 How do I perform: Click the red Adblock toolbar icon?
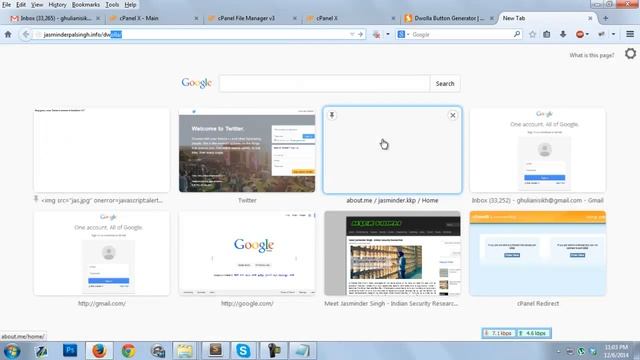(580, 34)
